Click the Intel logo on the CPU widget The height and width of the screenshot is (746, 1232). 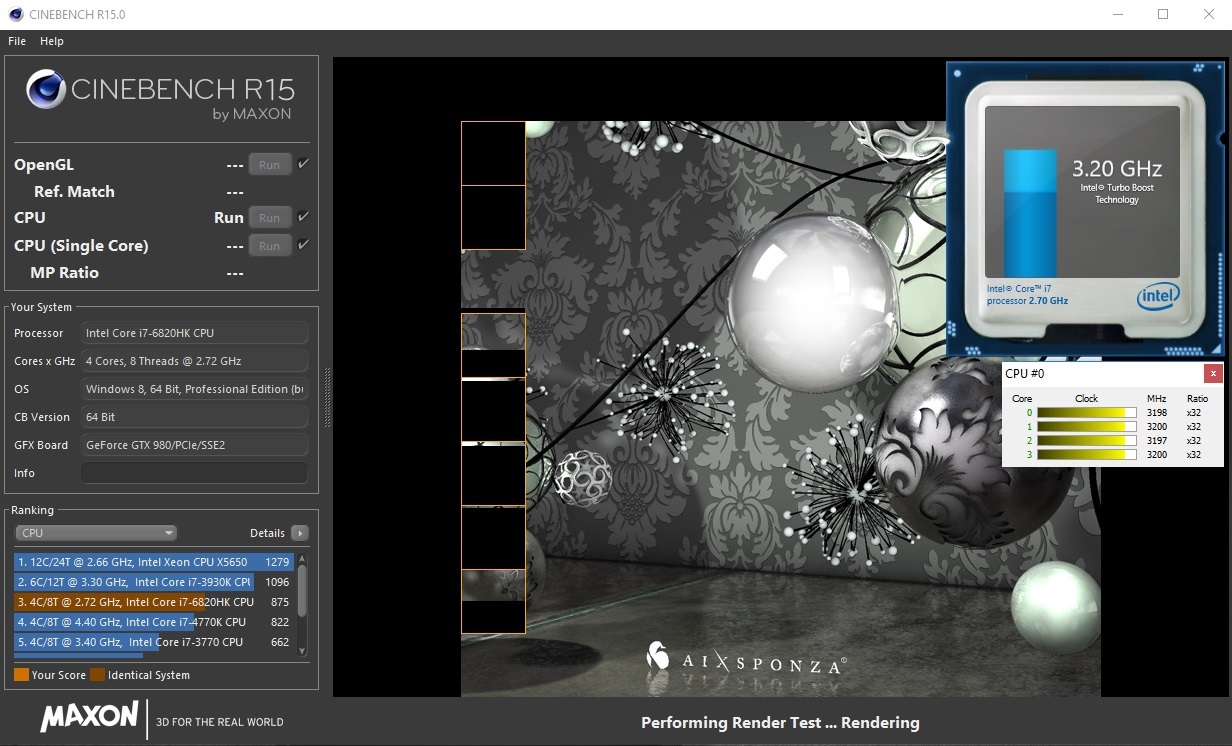tap(1158, 295)
